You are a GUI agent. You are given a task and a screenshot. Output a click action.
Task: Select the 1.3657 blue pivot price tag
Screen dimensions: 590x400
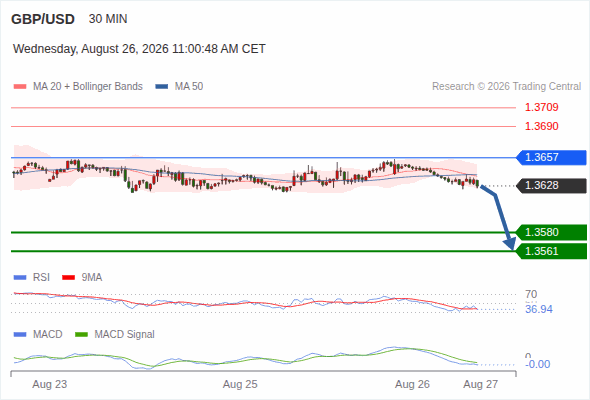(551, 157)
